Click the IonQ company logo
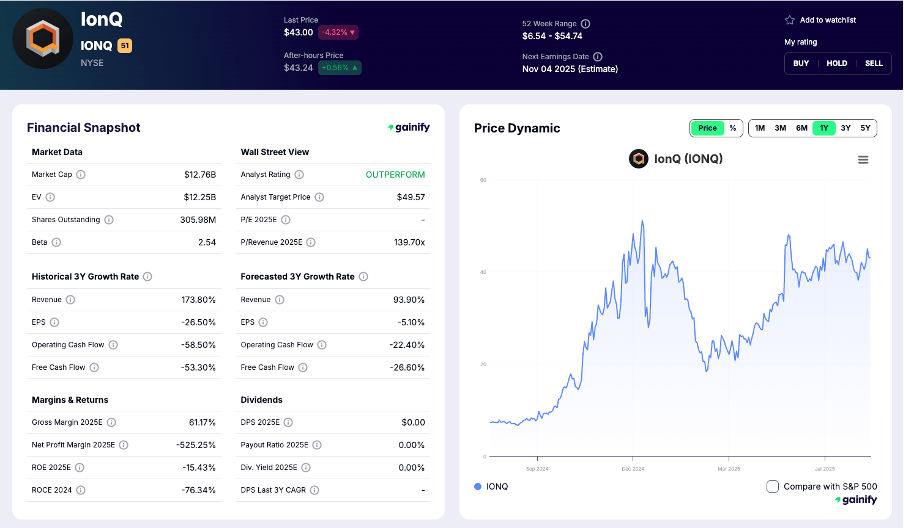 click(43, 39)
